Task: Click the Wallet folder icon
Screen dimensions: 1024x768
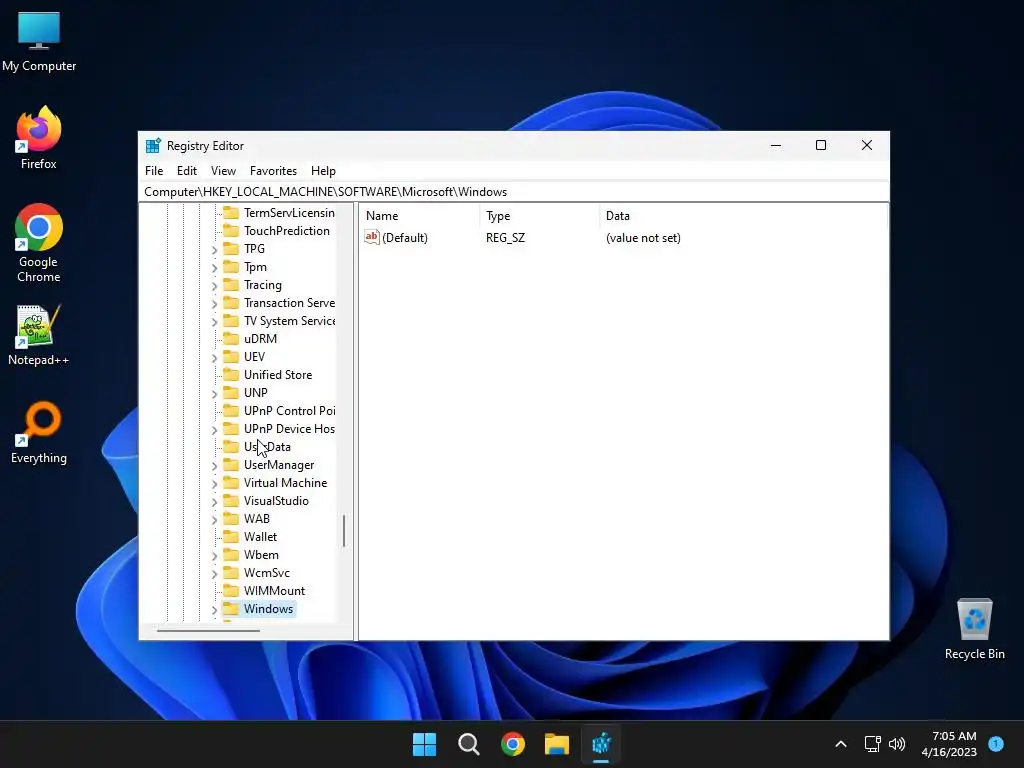Action: point(231,537)
